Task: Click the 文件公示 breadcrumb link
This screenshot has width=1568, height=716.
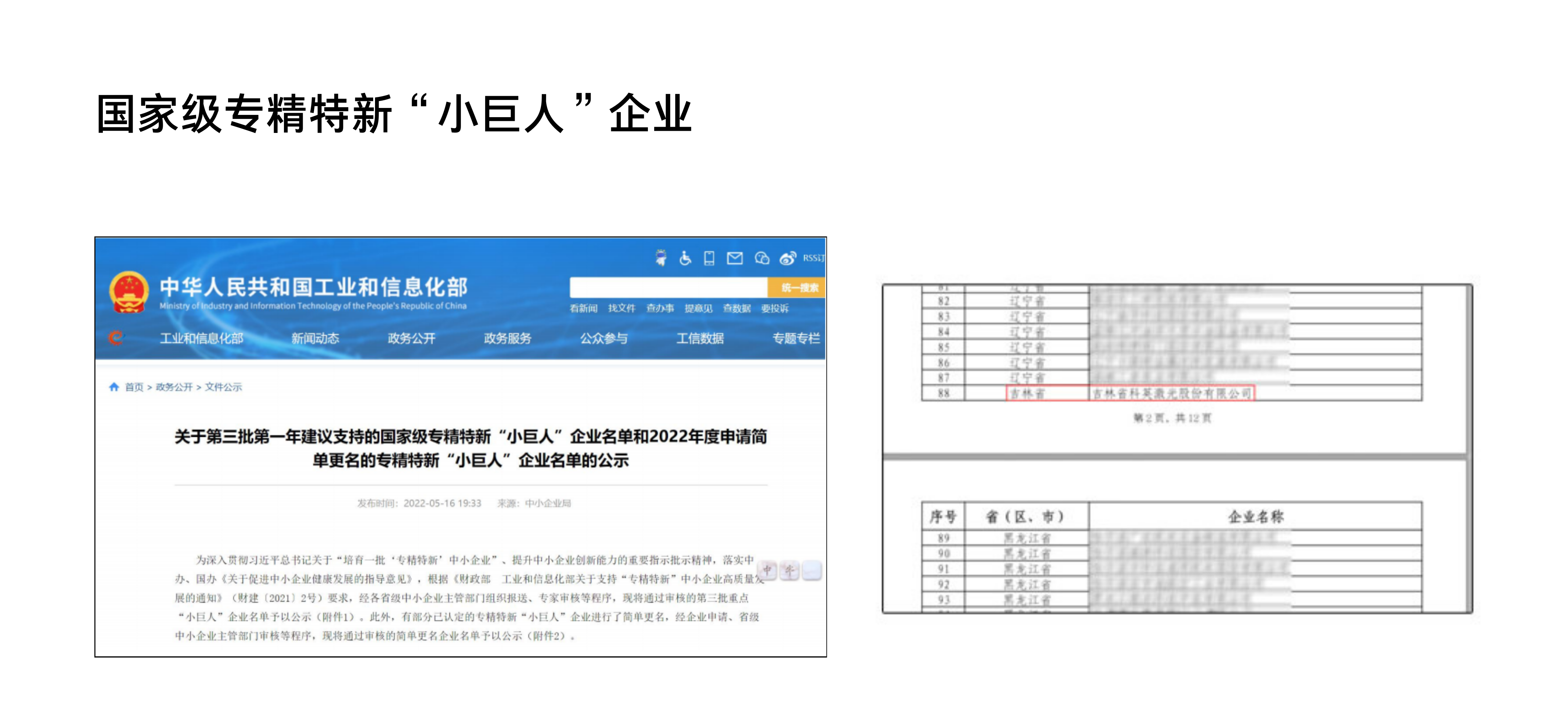Action: coord(223,387)
